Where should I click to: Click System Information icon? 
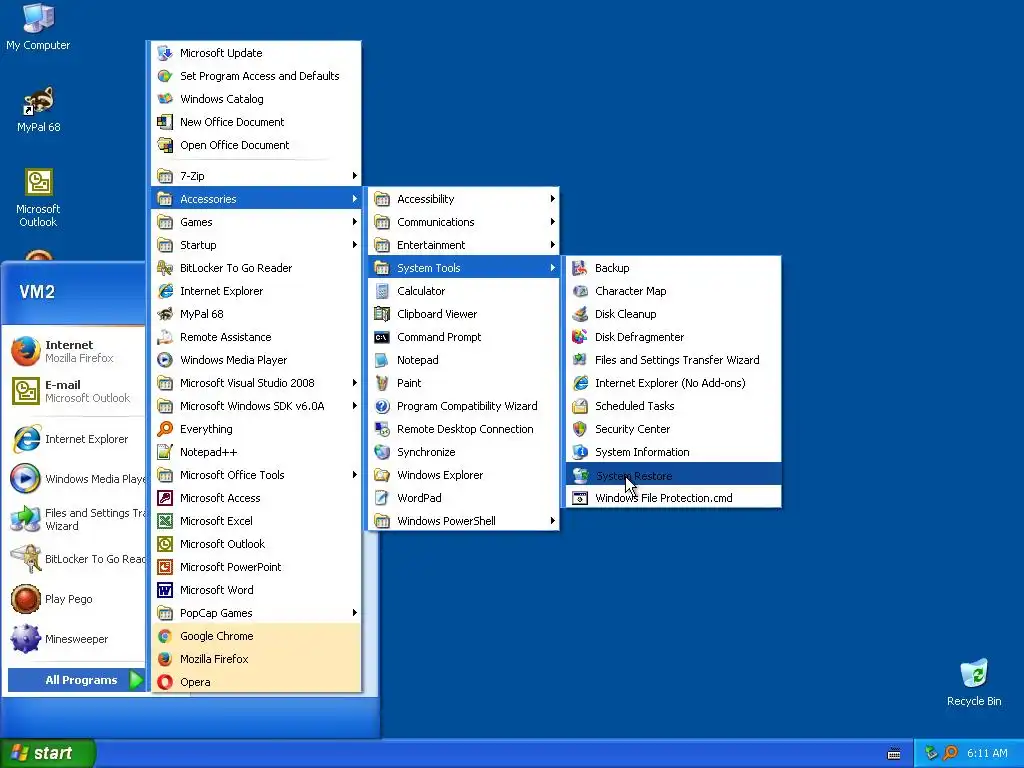[580, 452]
